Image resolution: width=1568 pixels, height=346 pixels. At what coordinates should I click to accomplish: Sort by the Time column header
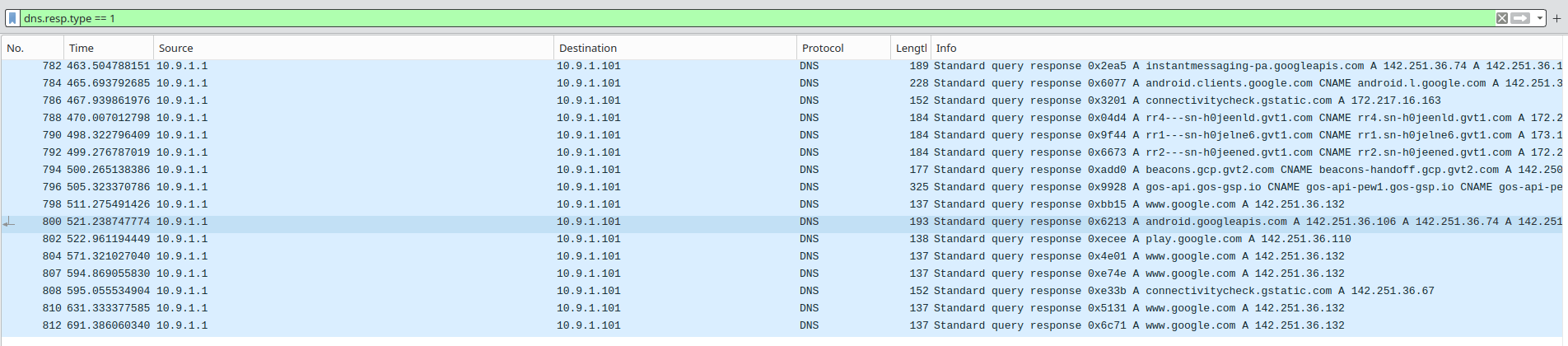(x=109, y=48)
